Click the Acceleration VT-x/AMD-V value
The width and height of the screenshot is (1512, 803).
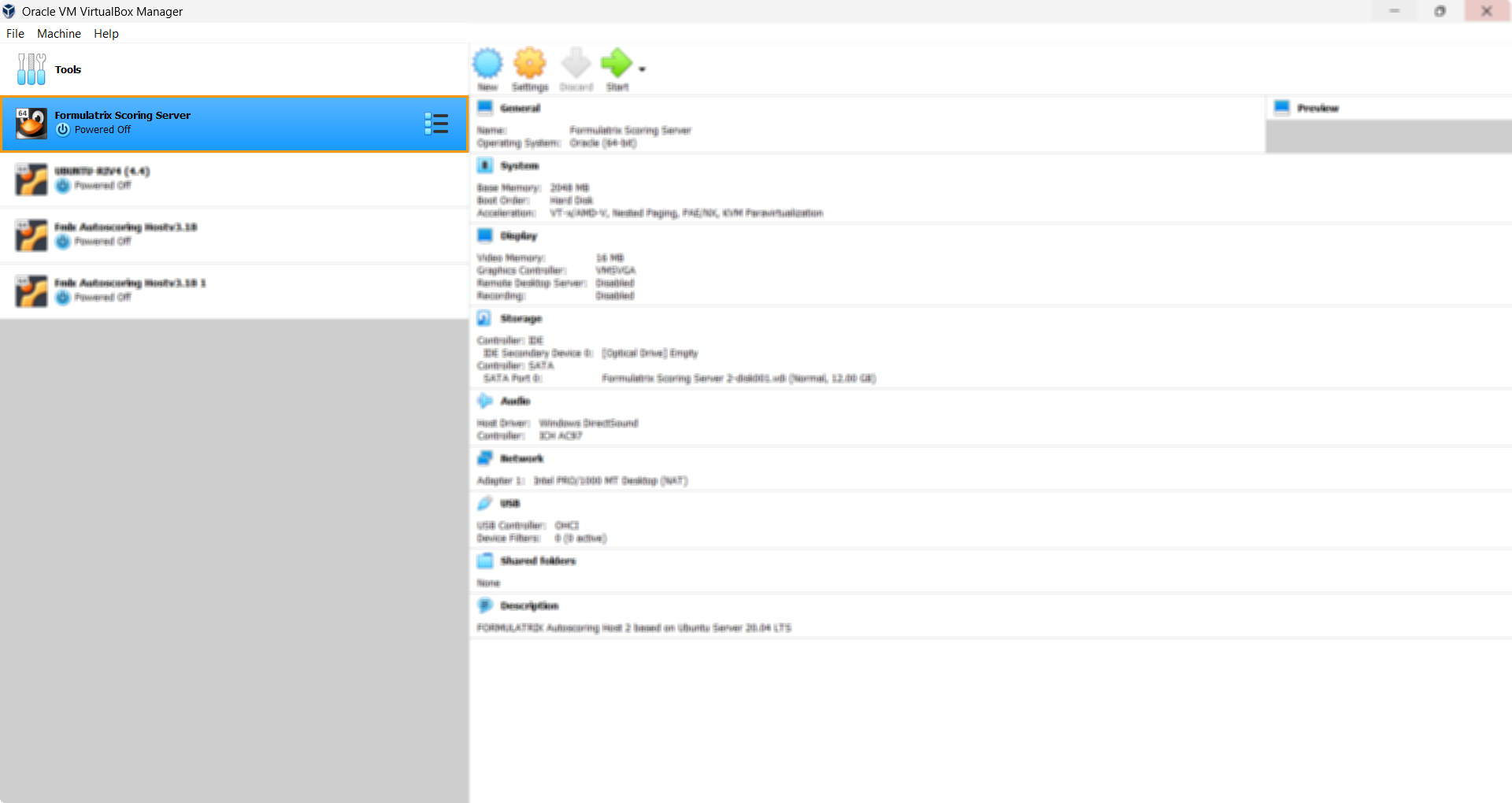686,213
